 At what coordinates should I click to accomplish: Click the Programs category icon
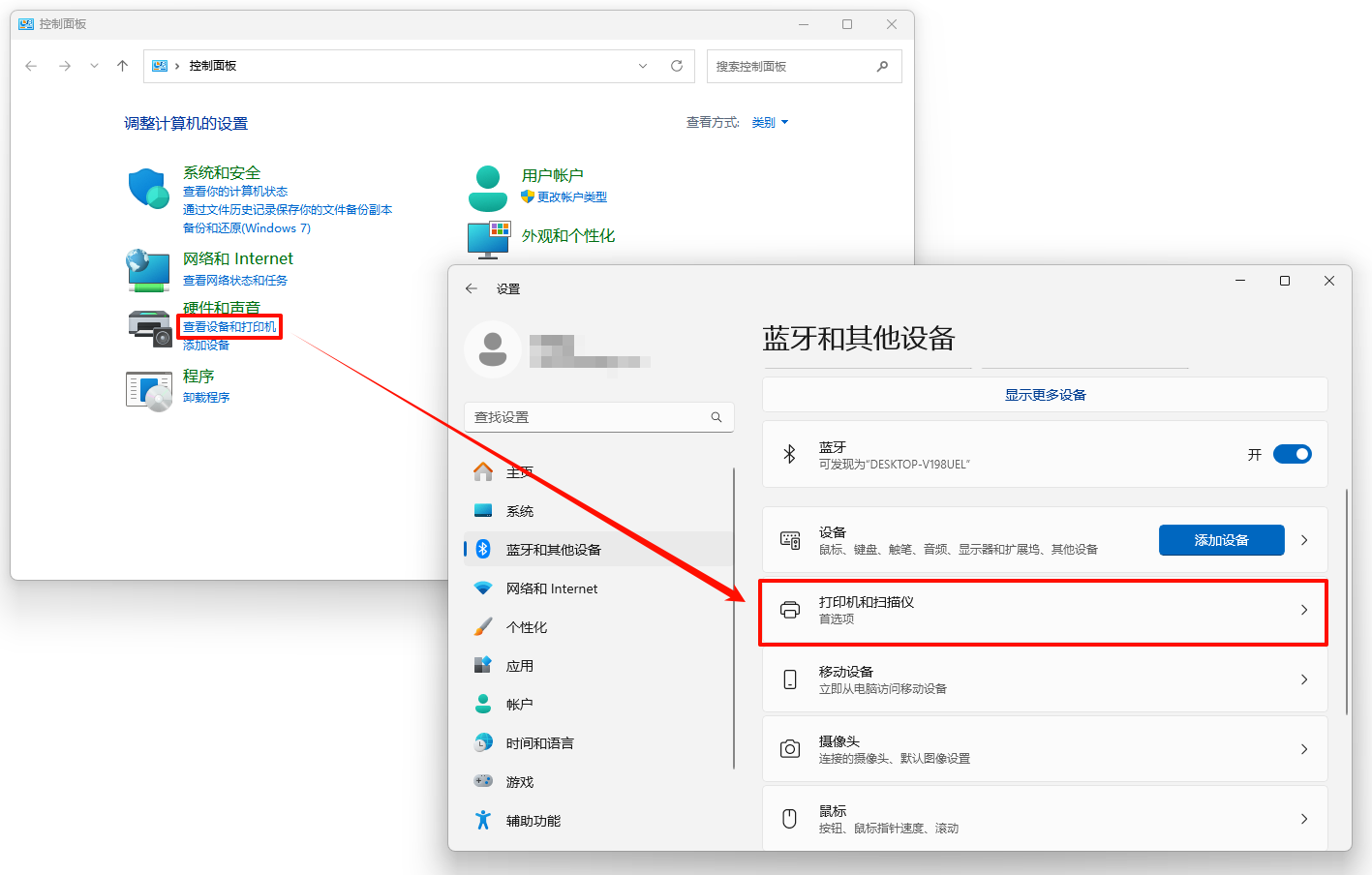pos(148,390)
